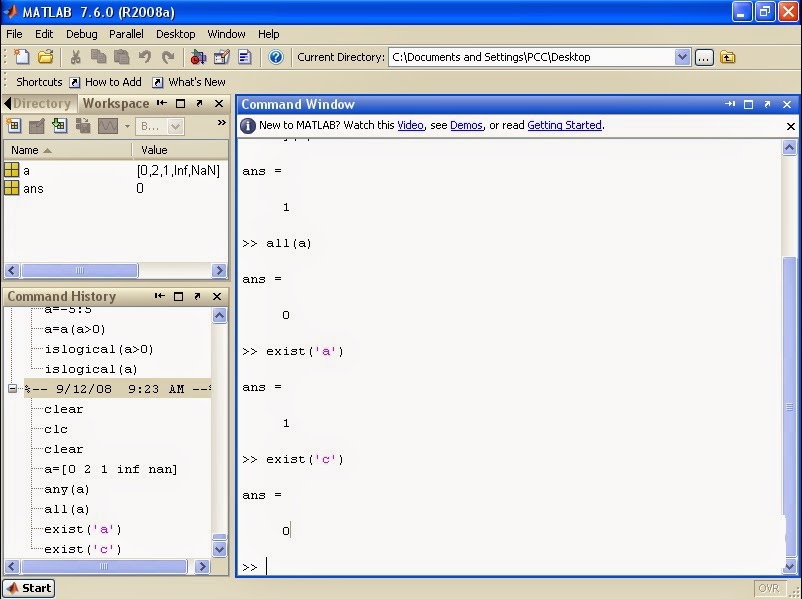The width and height of the screenshot is (802, 599).
Task: Open the Edit menu
Action: [44, 34]
